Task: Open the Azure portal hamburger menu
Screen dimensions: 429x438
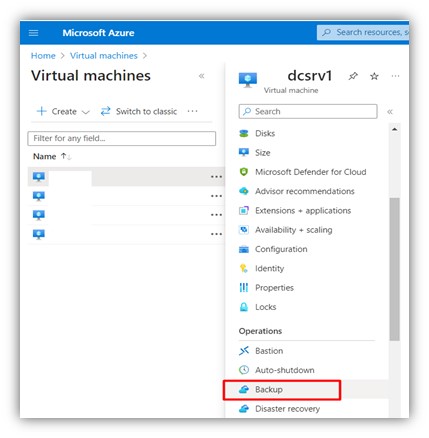Action: pyautogui.click(x=33, y=33)
